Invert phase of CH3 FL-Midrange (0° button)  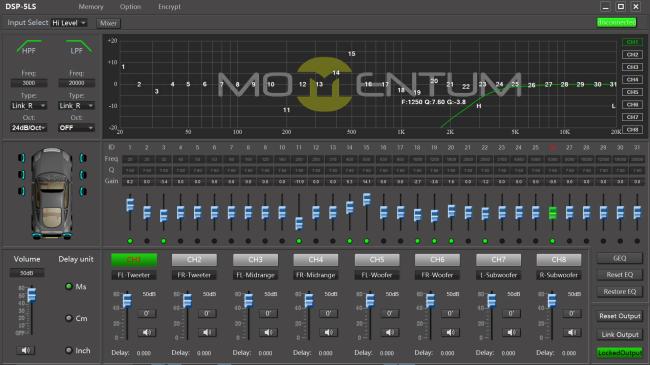268,313
